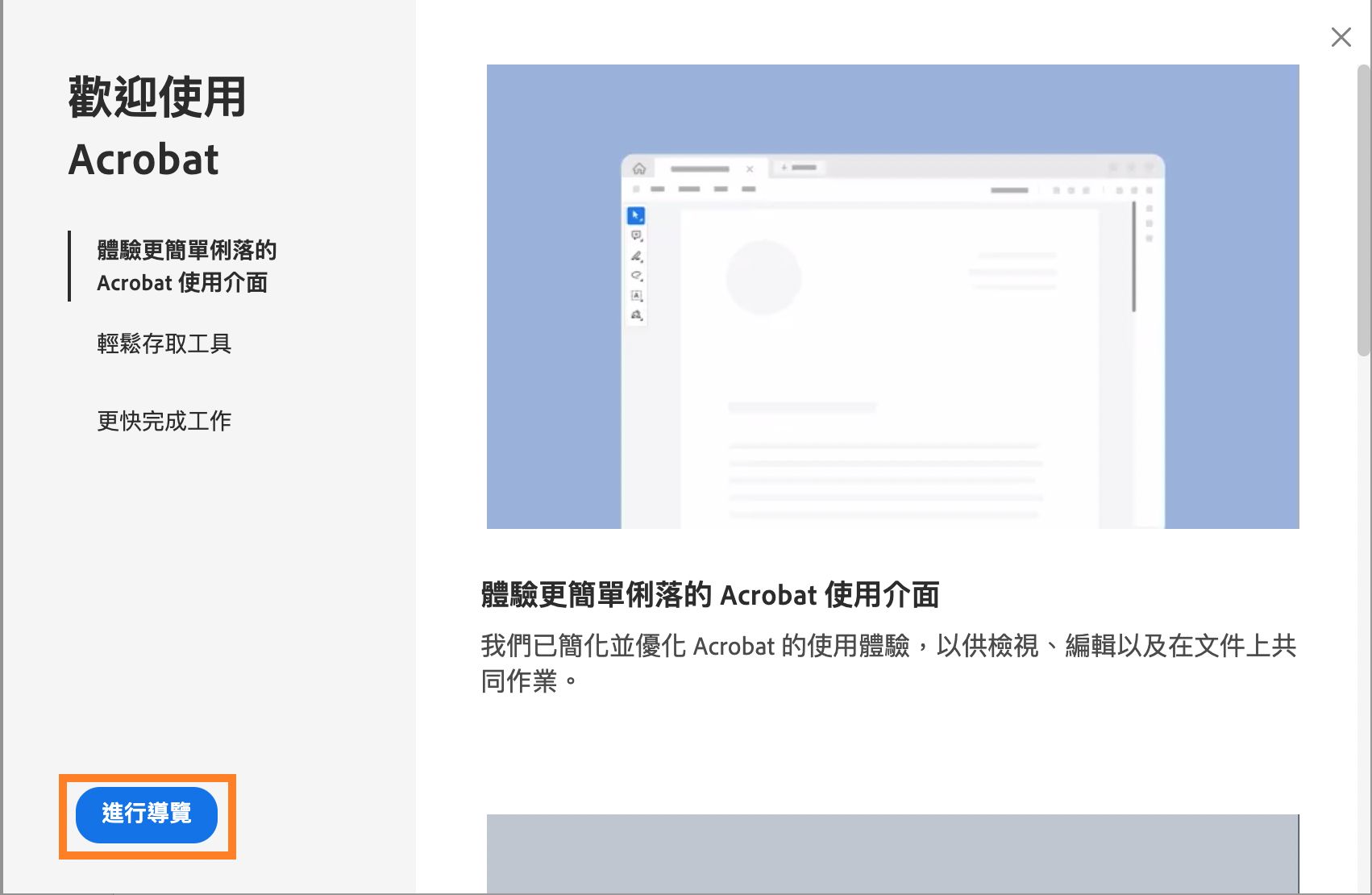Image resolution: width=1372 pixels, height=895 pixels.
Task: Expand the signature tool's dropdown arrow
Action: [x=642, y=260]
